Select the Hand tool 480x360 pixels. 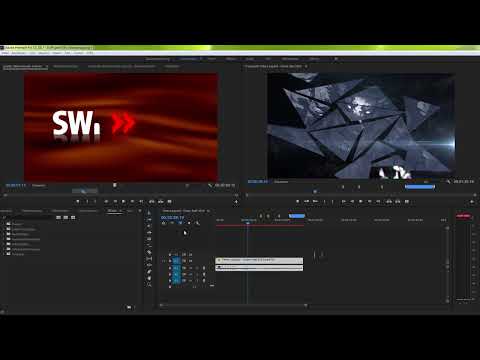149,278
